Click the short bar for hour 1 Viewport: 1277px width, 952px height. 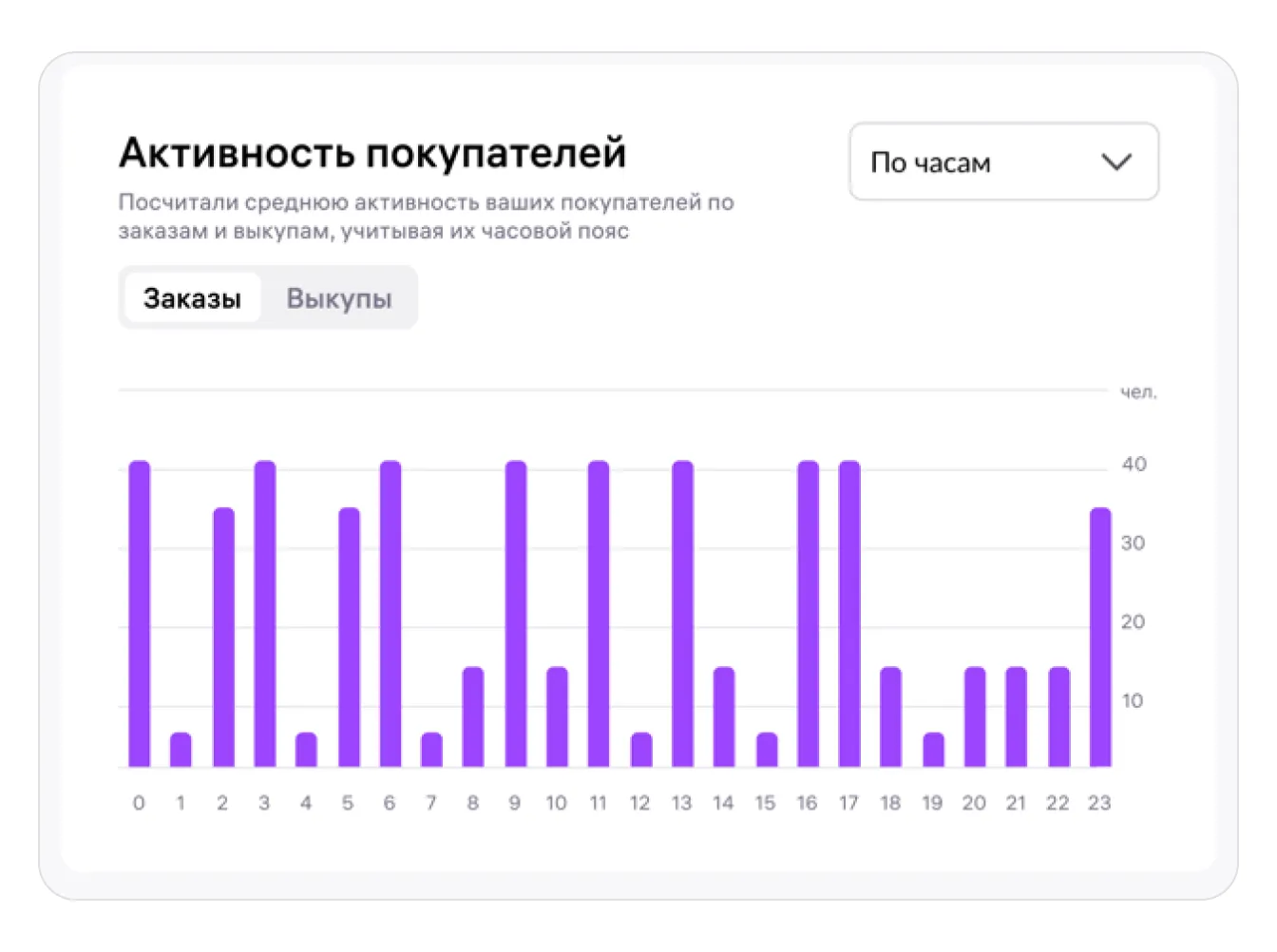[x=181, y=750]
